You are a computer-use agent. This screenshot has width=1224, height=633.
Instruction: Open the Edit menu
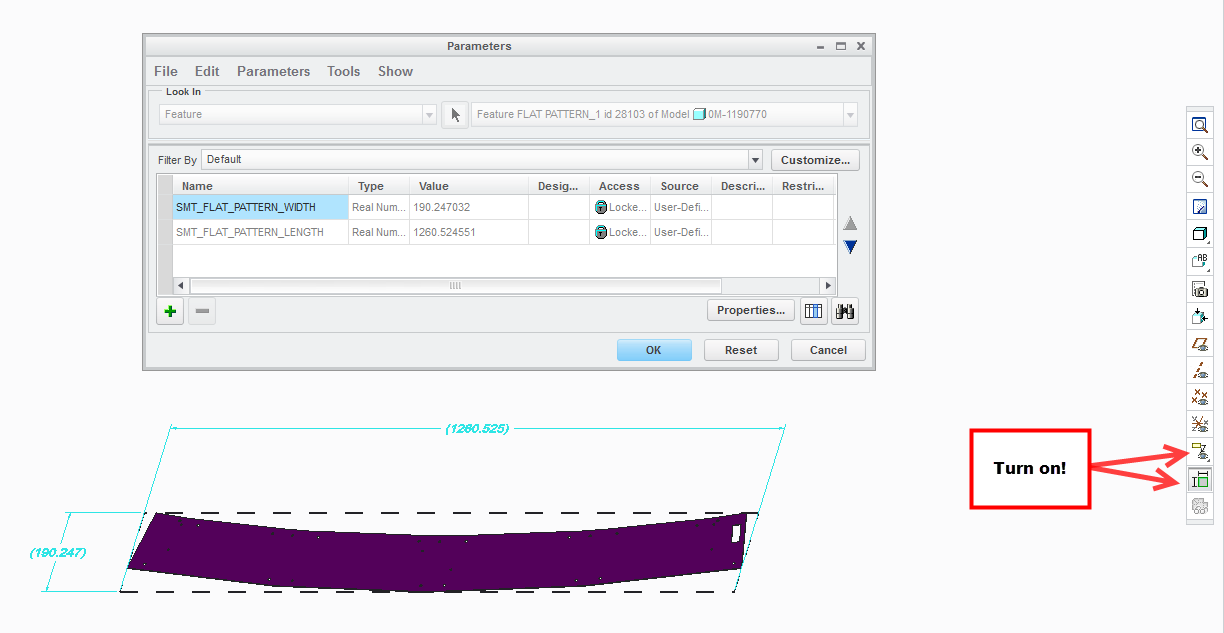tap(207, 71)
